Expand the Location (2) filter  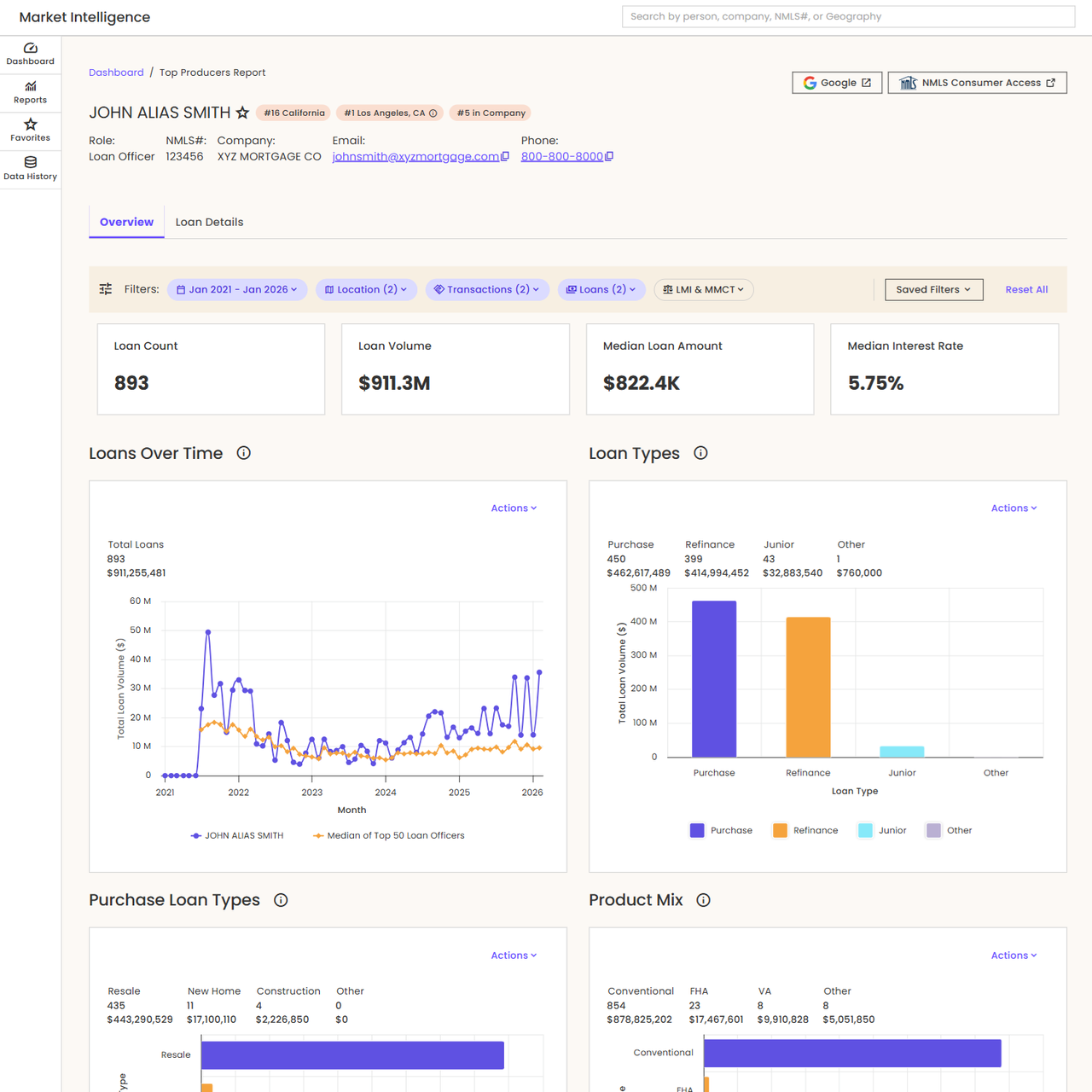(x=366, y=290)
